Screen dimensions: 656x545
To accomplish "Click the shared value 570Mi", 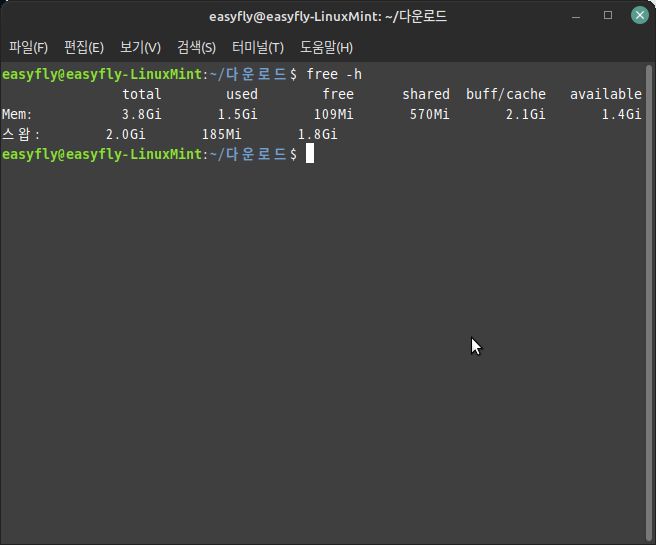I will pos(430,114).
